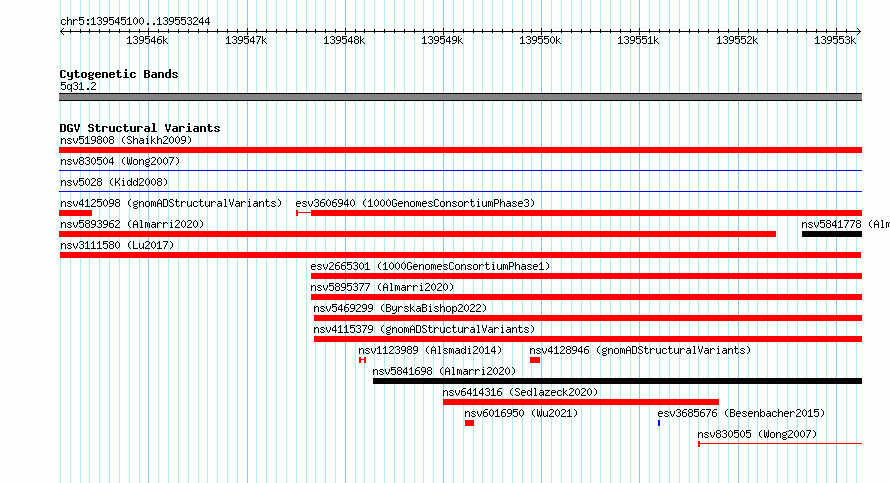Click the 139553k ruler position
The height and width of the screenshot is (483, 890).
tap(835, 40)
